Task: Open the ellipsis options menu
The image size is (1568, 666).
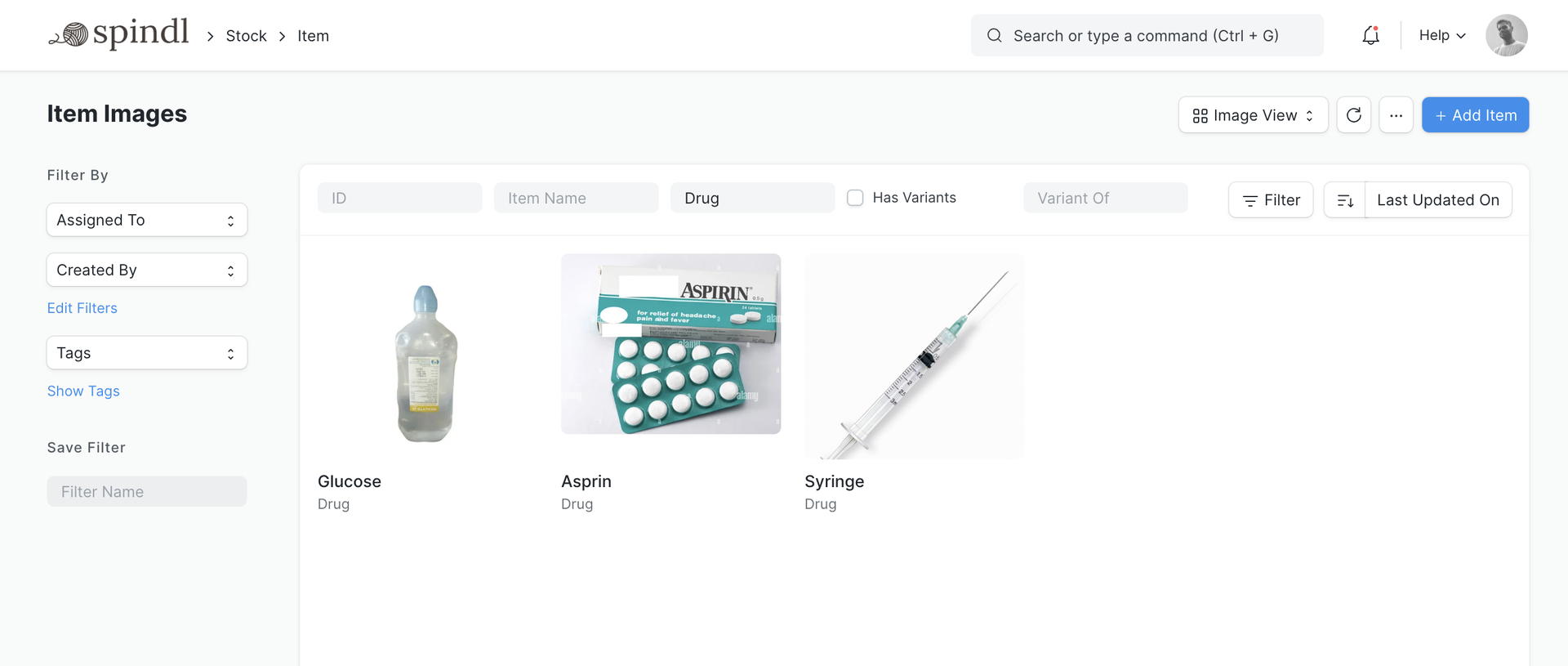Action: pos(1396,114)
